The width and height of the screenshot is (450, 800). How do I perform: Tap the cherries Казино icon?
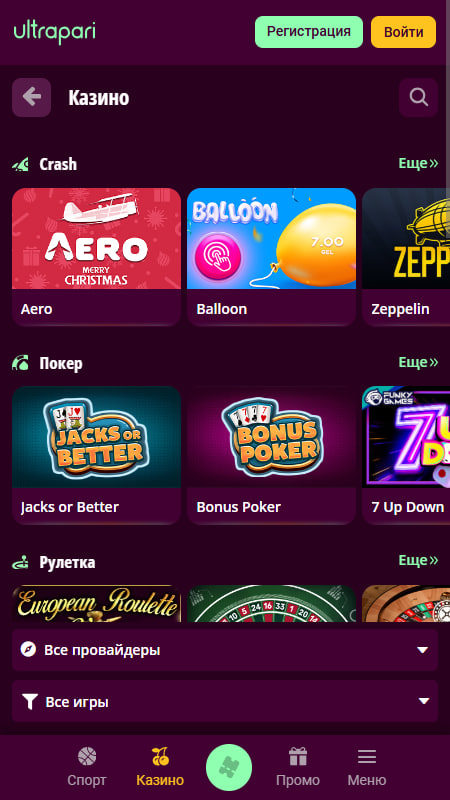160,757
